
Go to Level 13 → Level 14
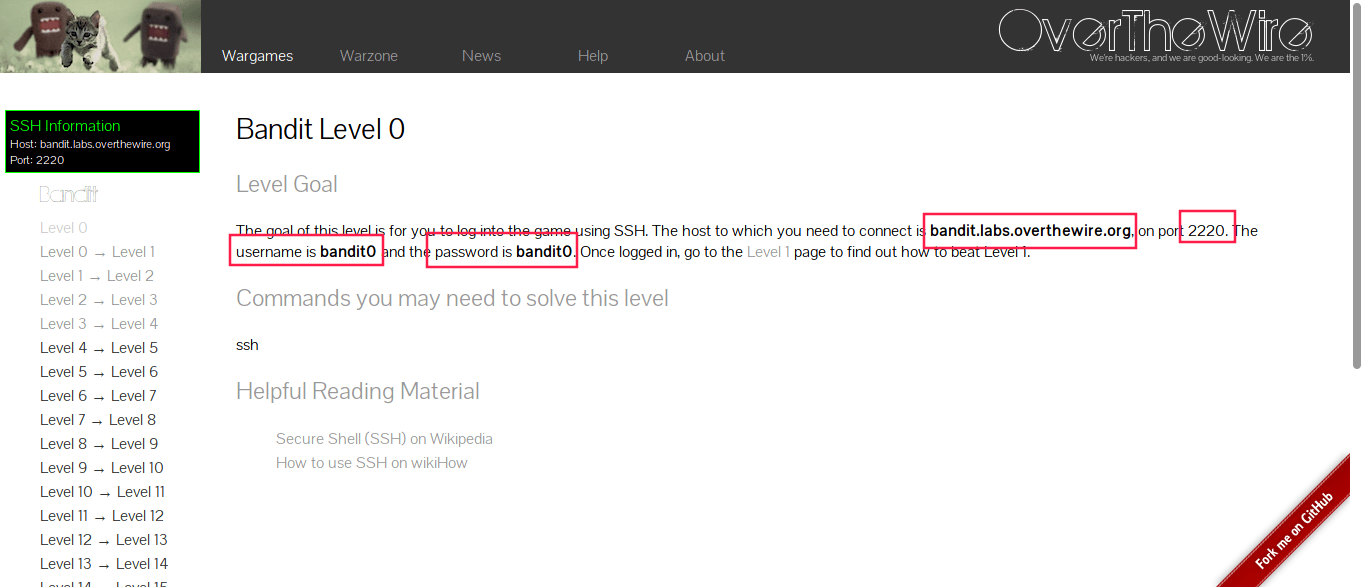103,564
